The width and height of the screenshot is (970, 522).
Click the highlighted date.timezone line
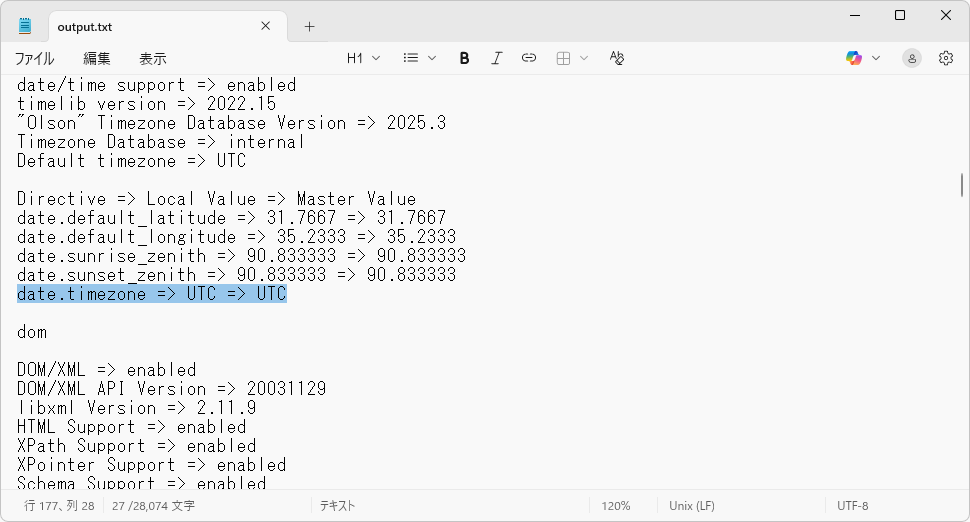152,294
